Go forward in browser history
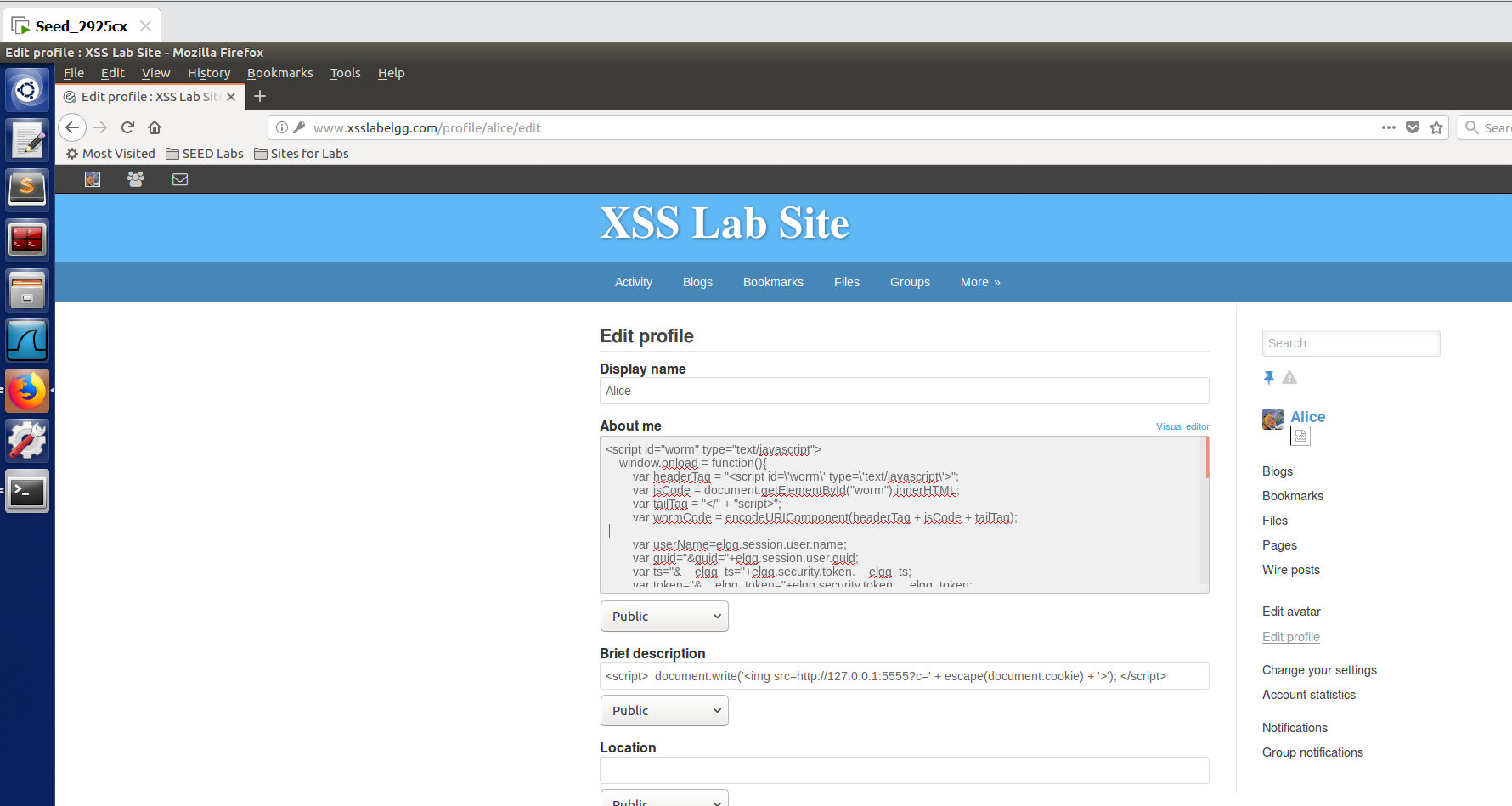 coord(100,127)
